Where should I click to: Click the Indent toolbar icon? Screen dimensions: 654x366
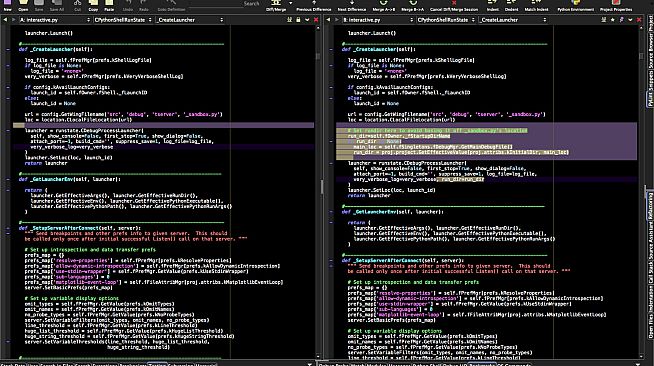pos(493,5)
